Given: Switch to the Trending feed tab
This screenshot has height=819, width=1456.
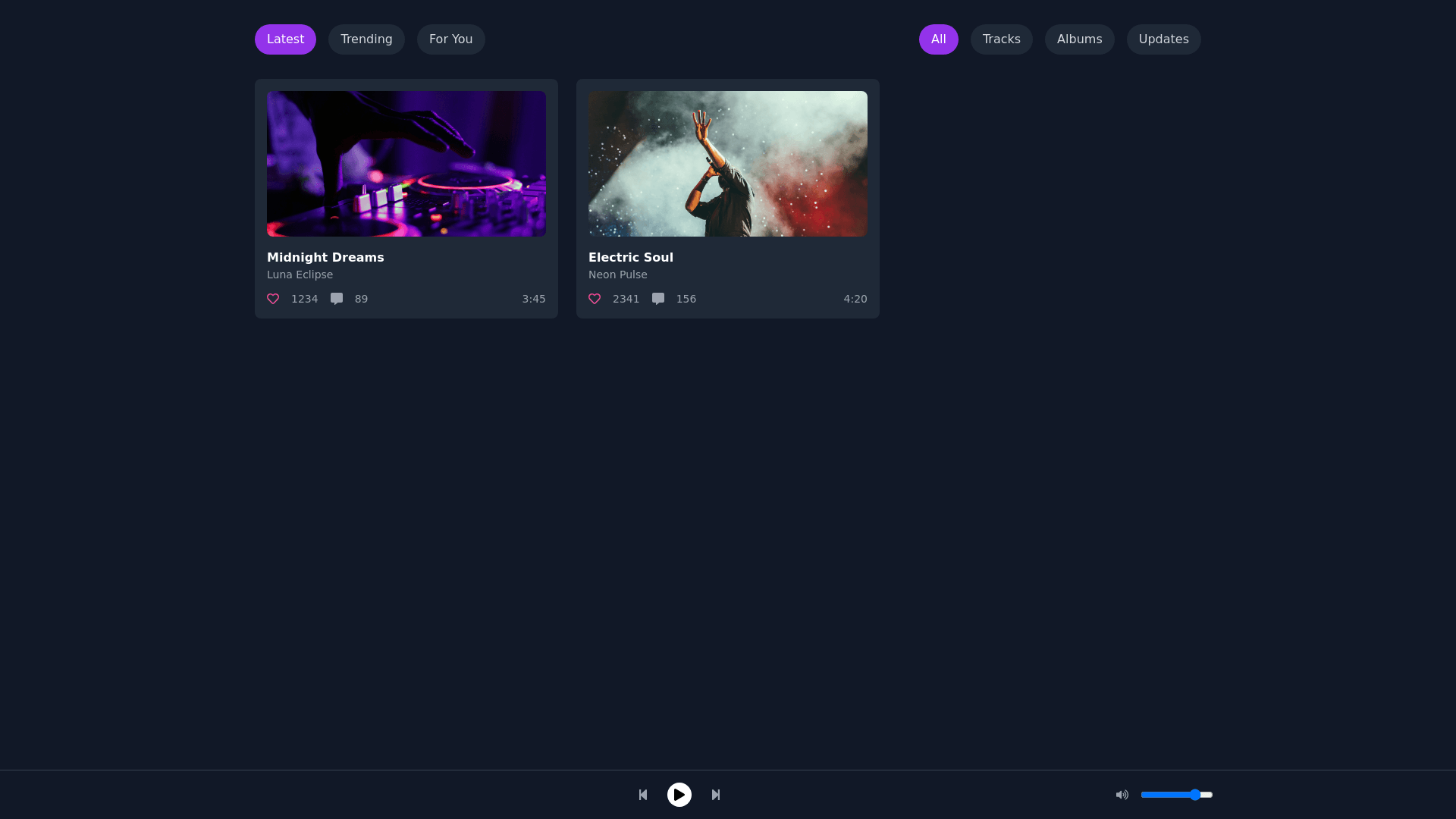Looking at the screenshot, I should [x=366, y=39].
